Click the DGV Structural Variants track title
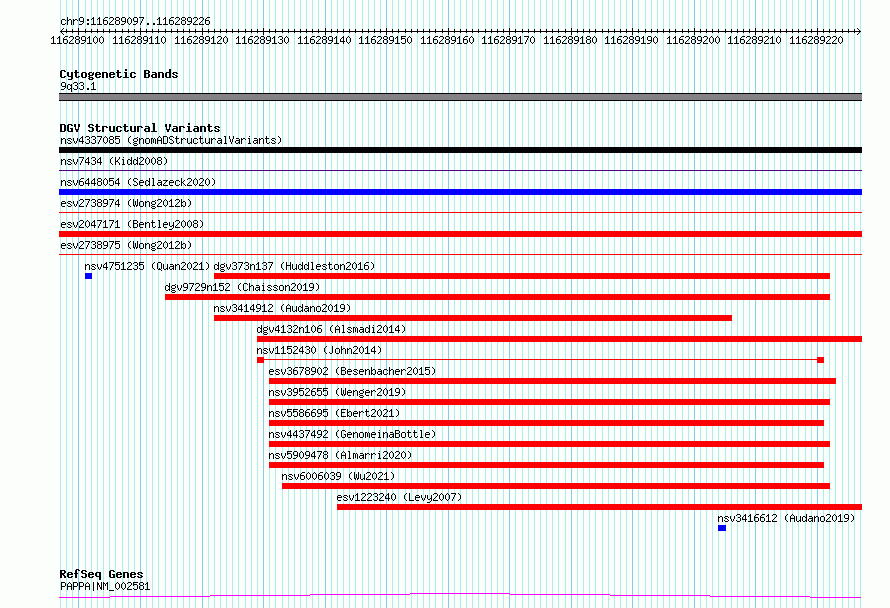890x608 pixels. click(140, 128)
